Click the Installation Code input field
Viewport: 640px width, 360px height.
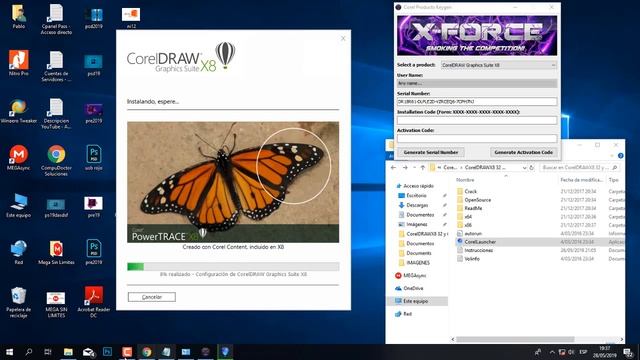click(477, 120)
